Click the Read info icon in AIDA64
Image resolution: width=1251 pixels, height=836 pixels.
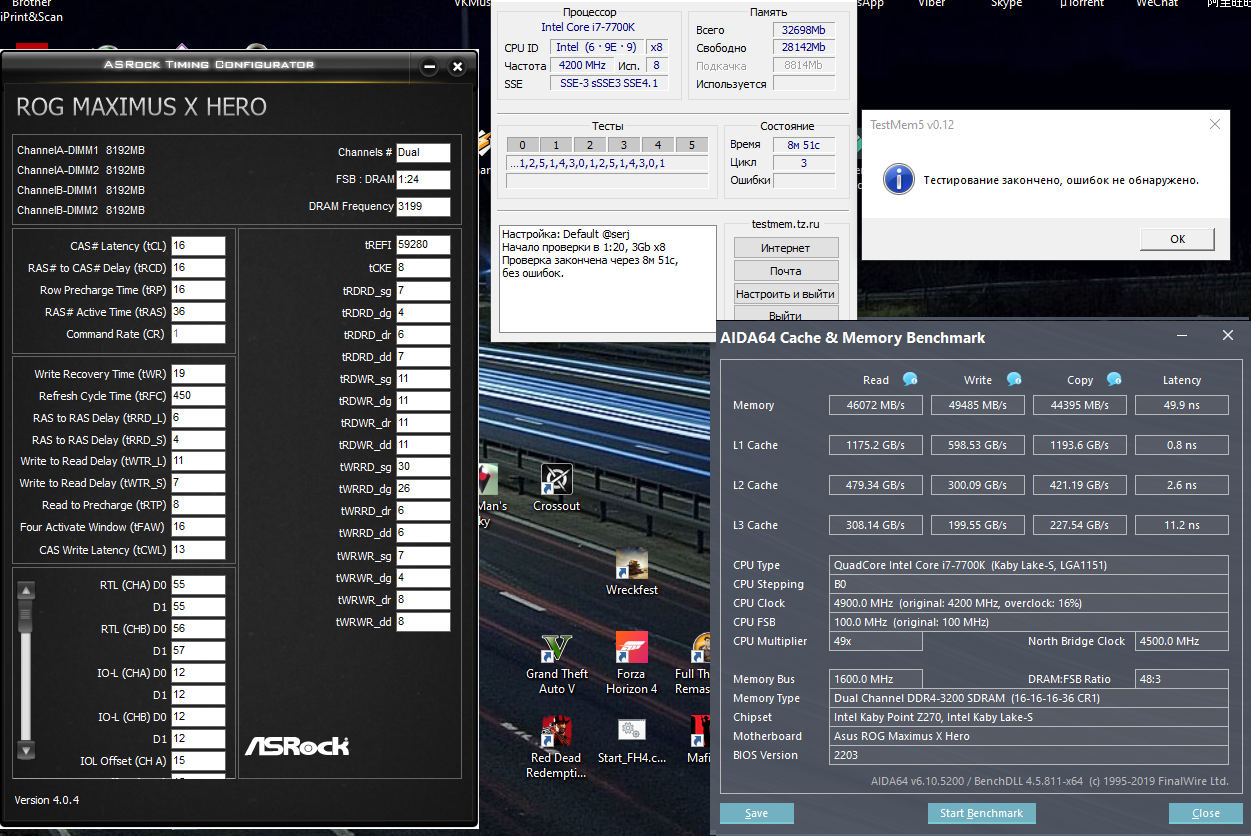[x=910, y=379]
